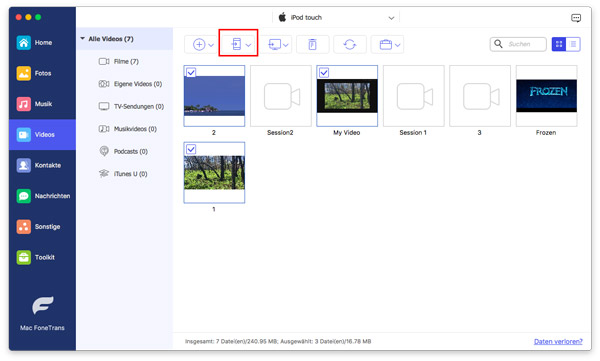Open the Daten verloren link

click(558, 341)
